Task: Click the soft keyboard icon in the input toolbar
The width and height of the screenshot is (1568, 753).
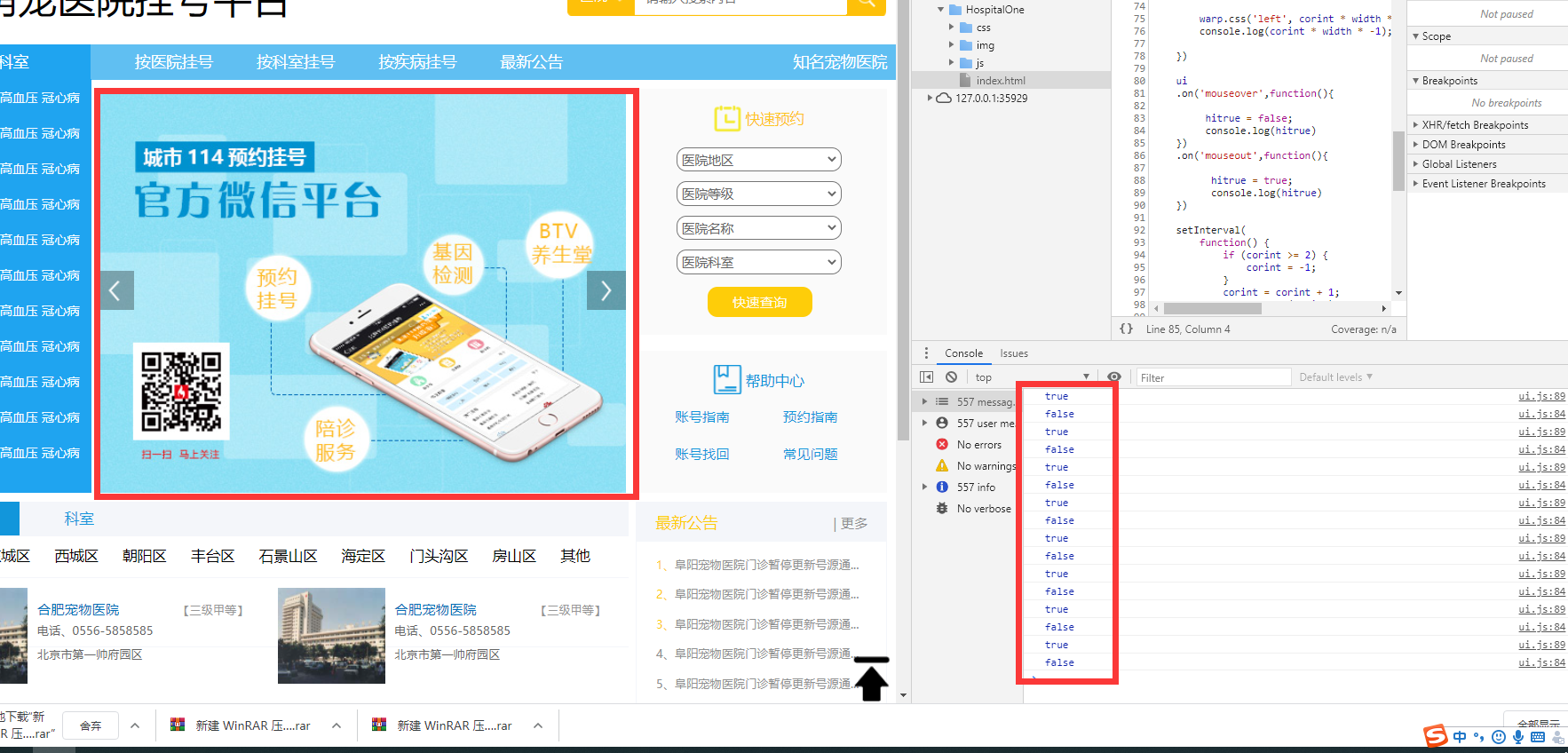Action: (1538, 737)
